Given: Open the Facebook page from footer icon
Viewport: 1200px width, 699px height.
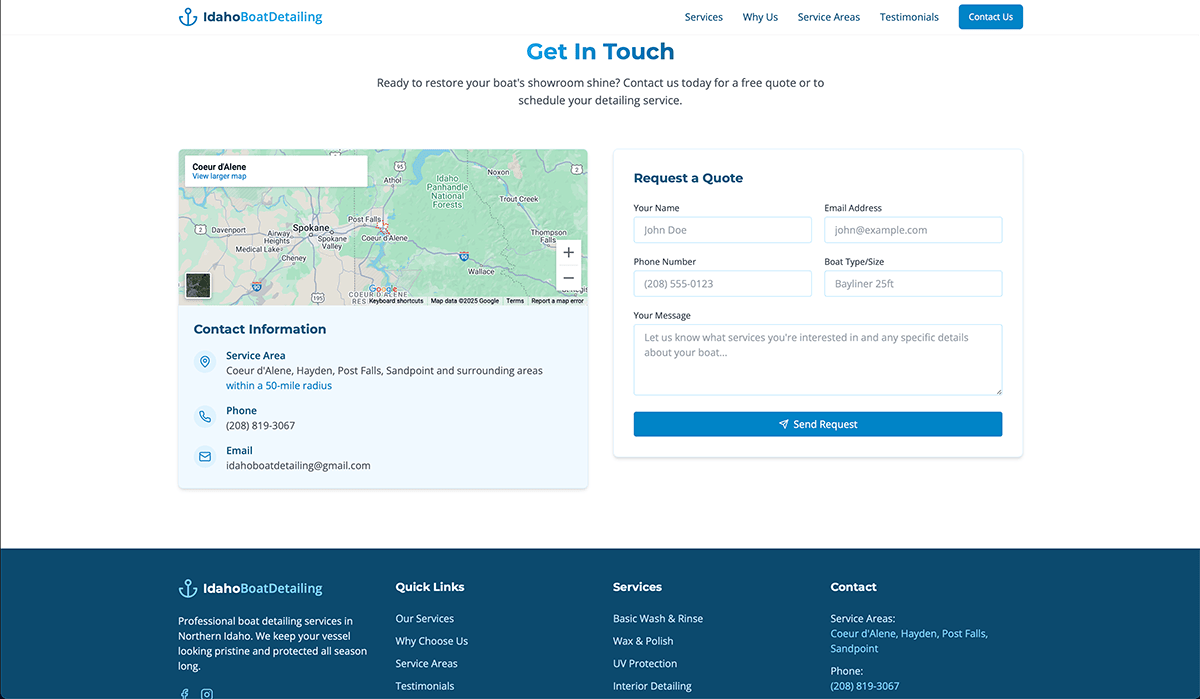Looking at the screenshot, I should pos(185,693).
